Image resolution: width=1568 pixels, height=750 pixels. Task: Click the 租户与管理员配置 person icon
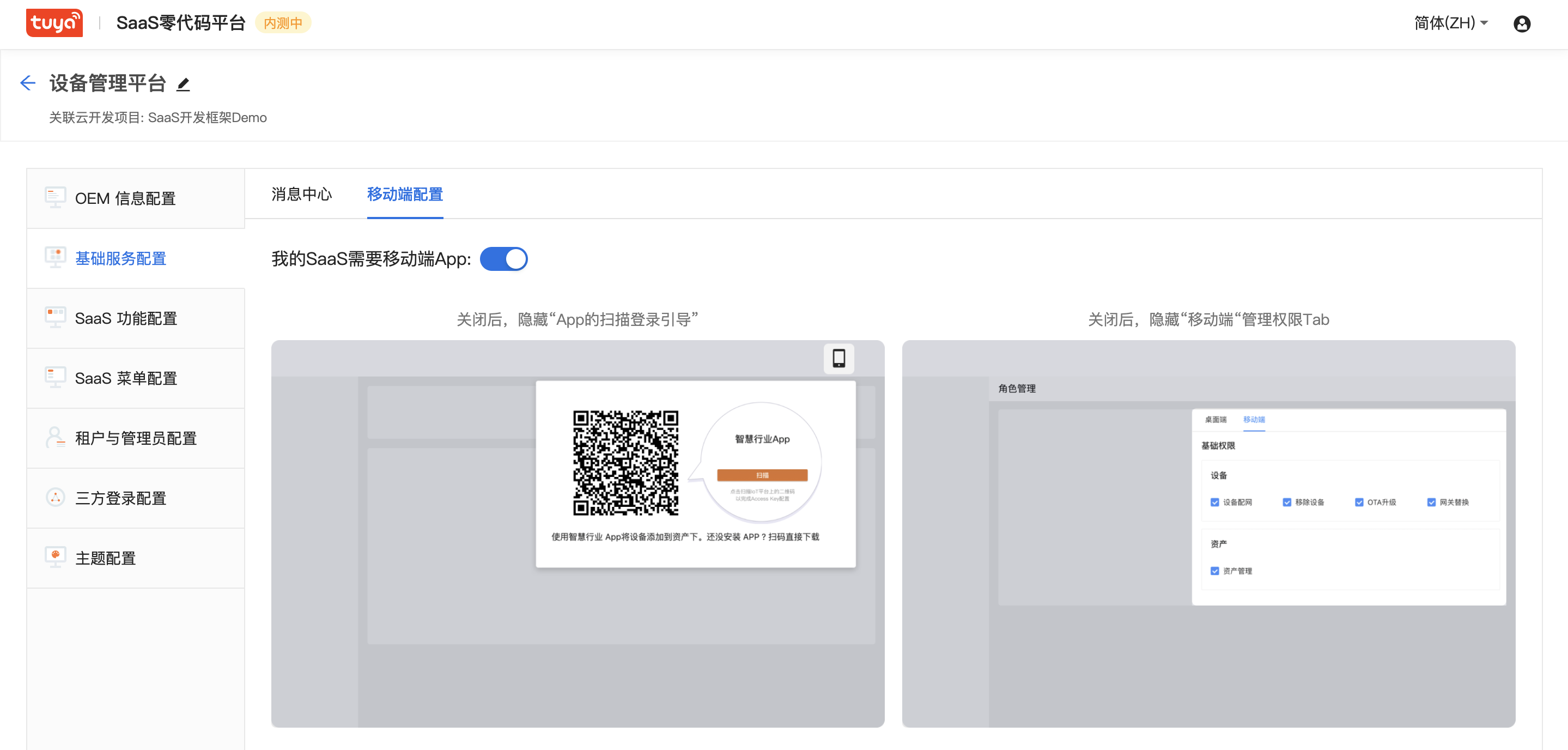pos(56,437)
